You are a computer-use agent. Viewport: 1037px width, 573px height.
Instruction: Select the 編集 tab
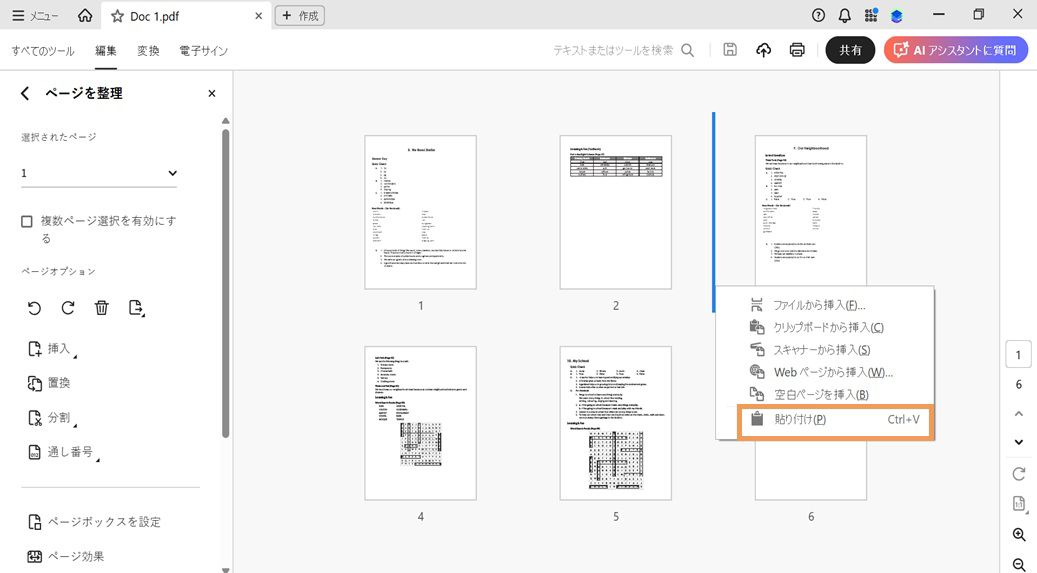pos(106,50)
